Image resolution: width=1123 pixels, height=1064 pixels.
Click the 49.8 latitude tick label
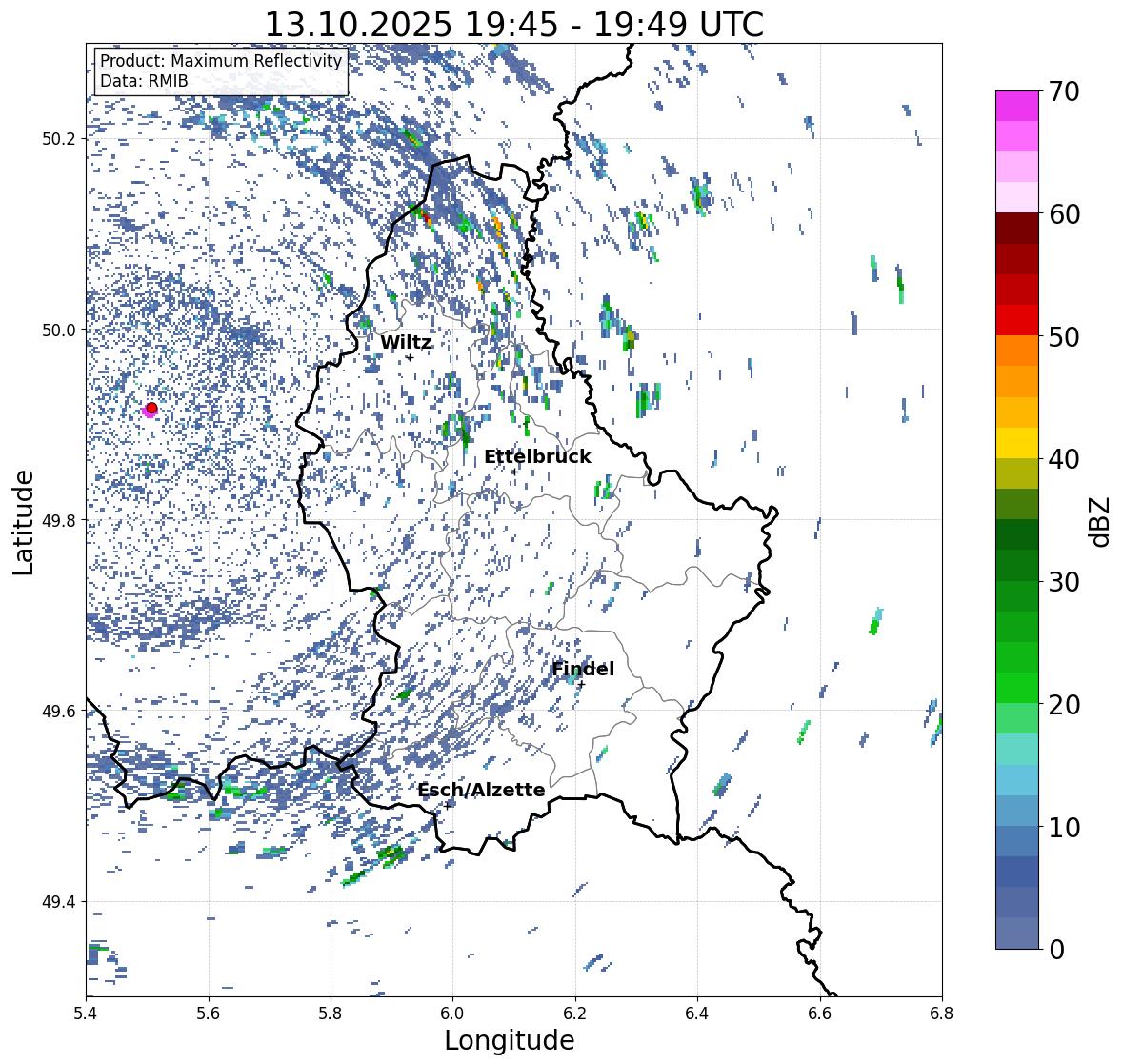point(58,520)
